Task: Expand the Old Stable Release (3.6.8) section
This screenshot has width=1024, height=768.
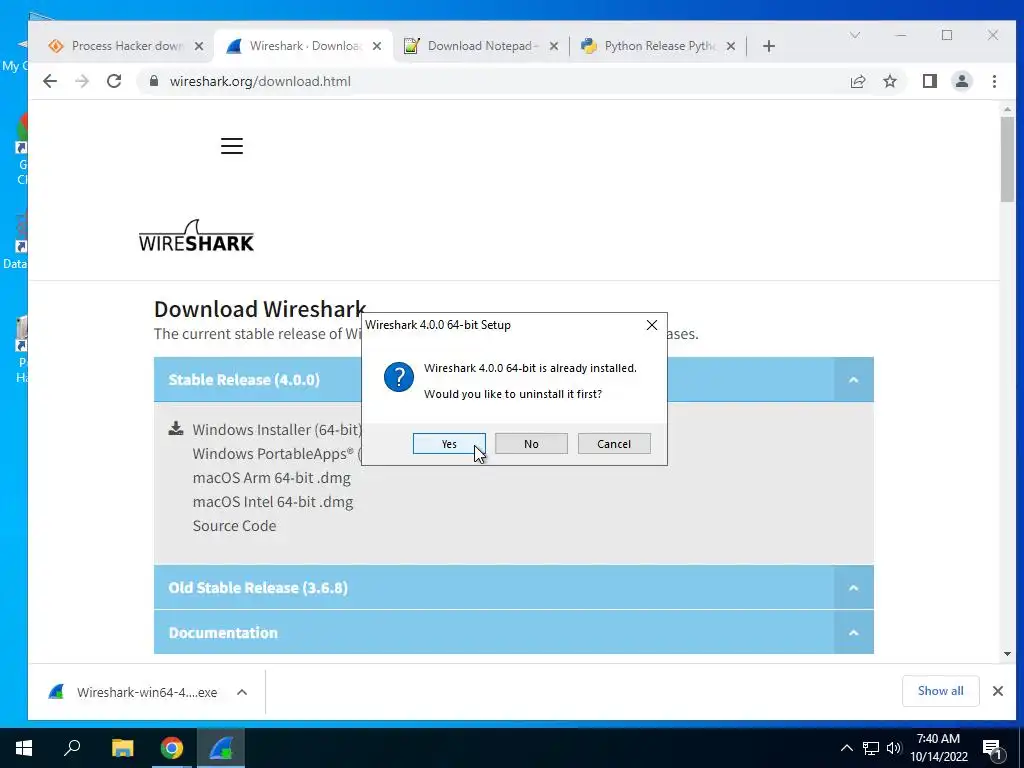Action: pos(853,588)
